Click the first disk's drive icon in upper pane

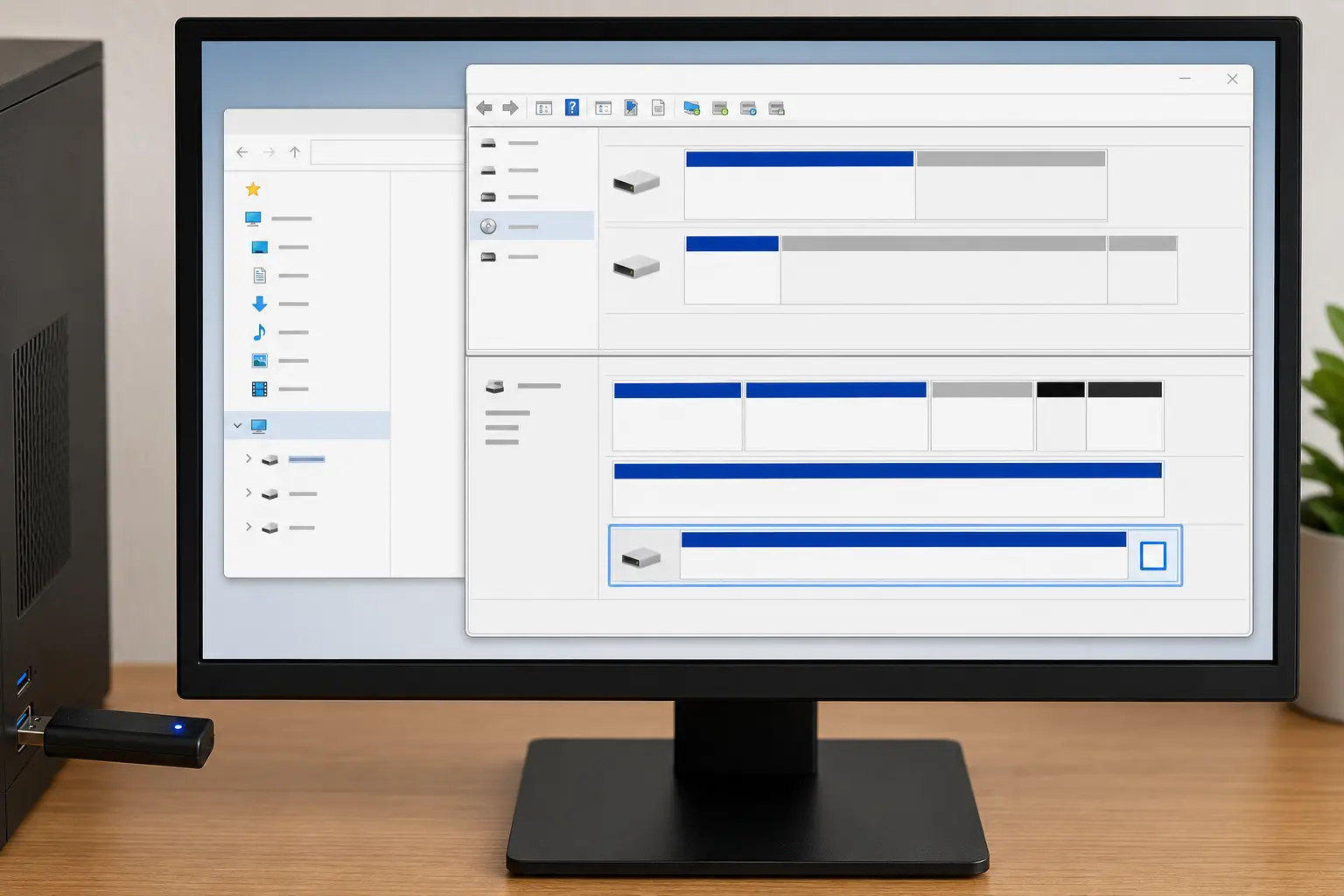[x=636, y=183]
